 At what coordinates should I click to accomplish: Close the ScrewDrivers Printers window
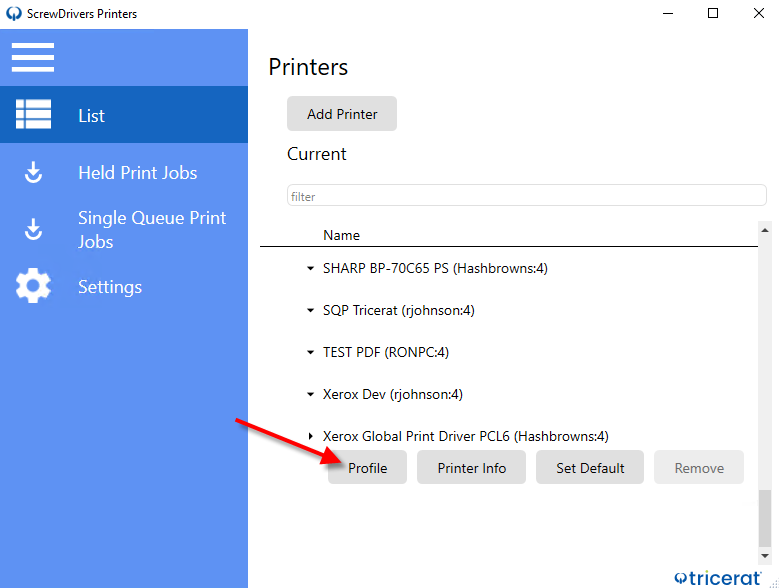pyautogui.click(x=758, y=13)
